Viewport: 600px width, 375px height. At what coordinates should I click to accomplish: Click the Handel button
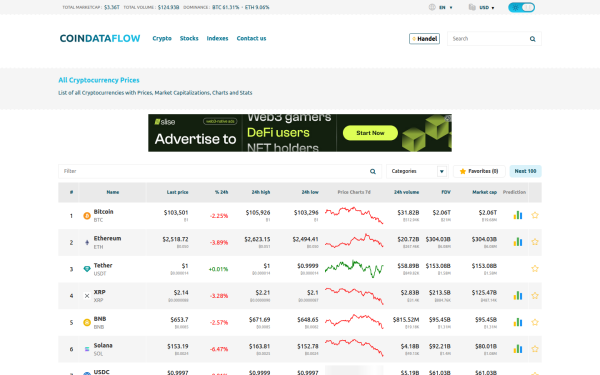coord(424,39)
